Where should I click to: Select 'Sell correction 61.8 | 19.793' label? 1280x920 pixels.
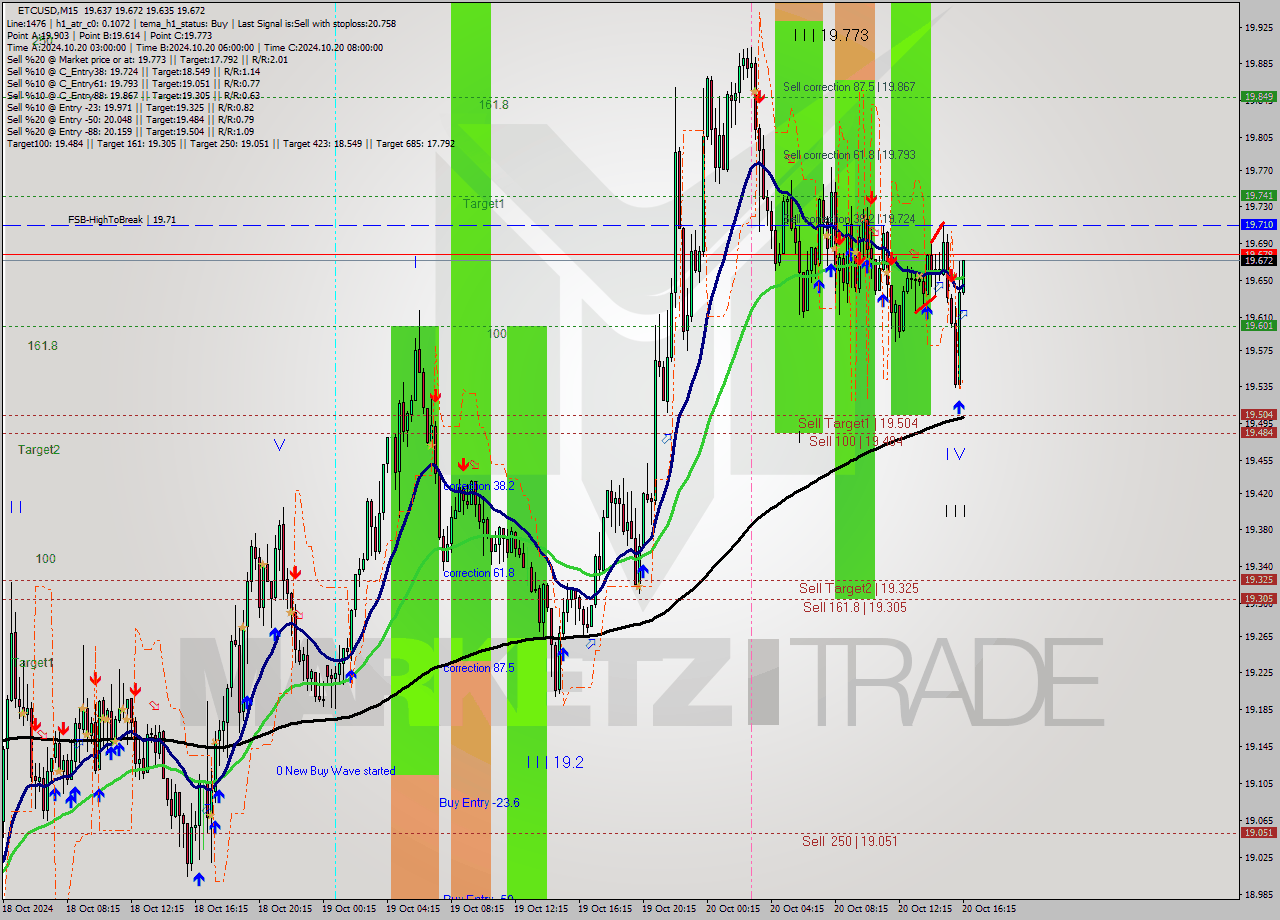[849, 155]
